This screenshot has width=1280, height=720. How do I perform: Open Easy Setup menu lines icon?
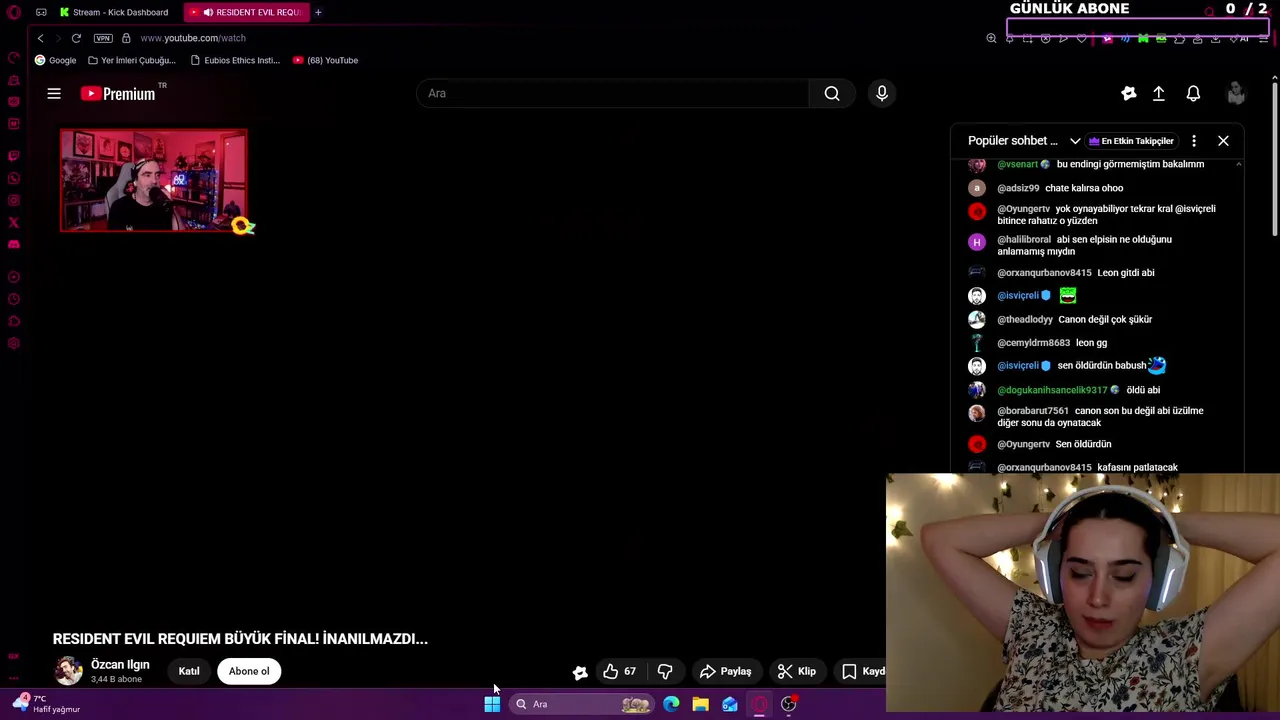coord(1264,38)
